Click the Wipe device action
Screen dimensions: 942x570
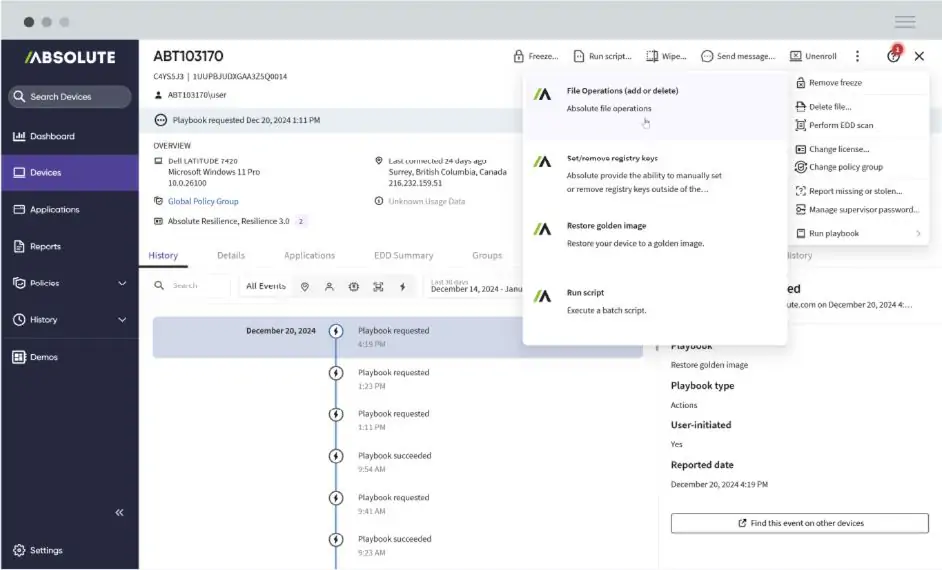(666, 56)
